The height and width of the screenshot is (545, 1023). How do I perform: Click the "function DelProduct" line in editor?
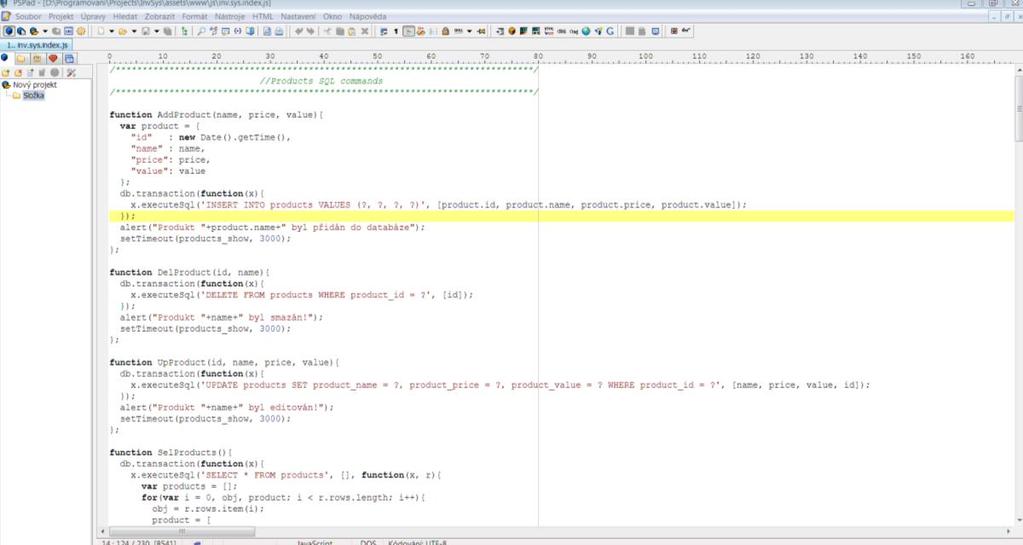pyautogui.click(x=190, y=272)
